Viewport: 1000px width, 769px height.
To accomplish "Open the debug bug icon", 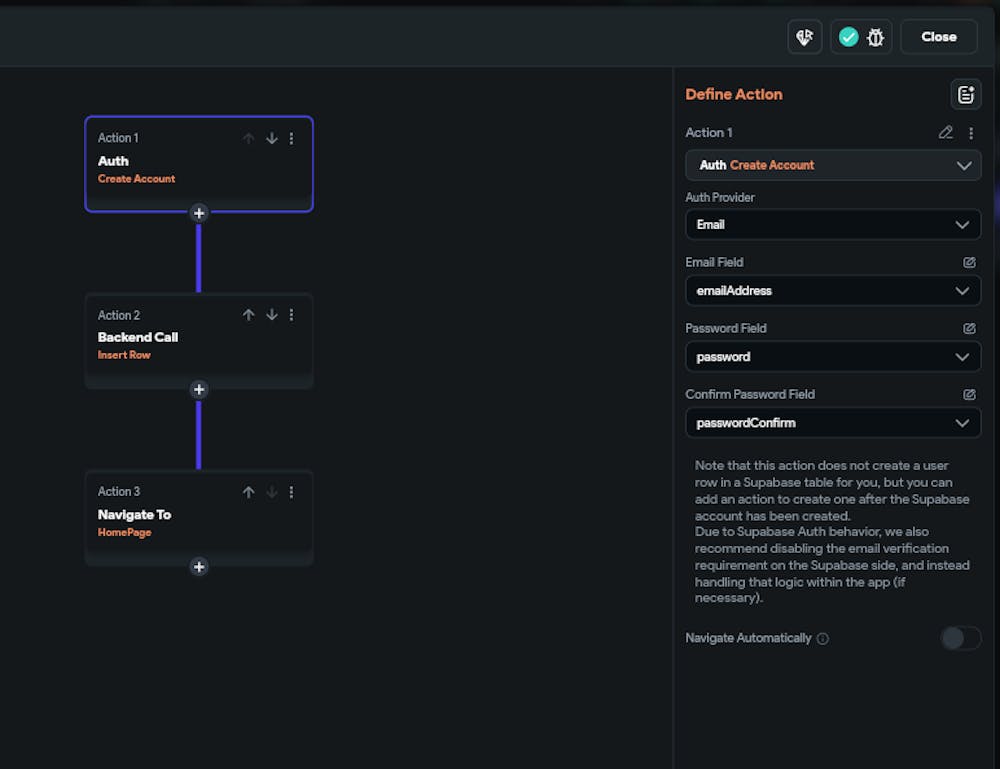I will [x=876, y=37].
